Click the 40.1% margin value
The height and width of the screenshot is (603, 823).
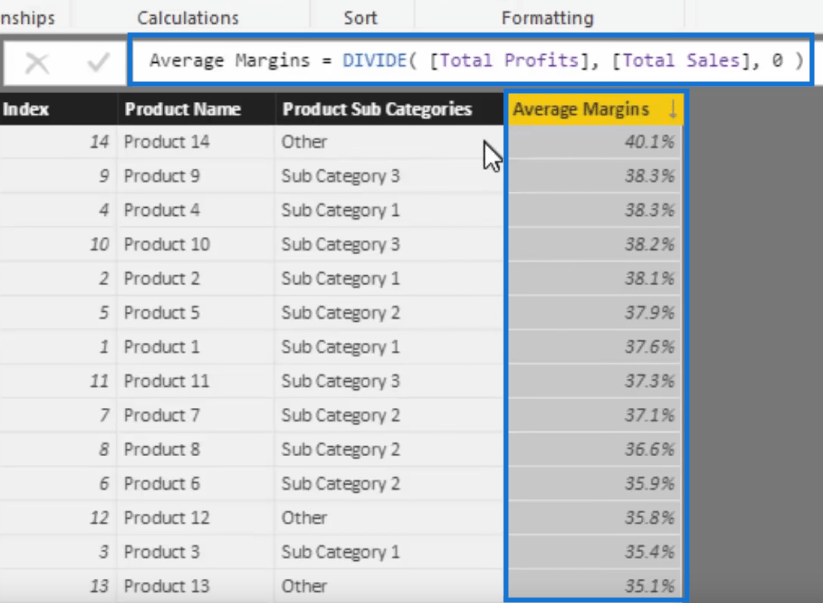click(649, 142)
